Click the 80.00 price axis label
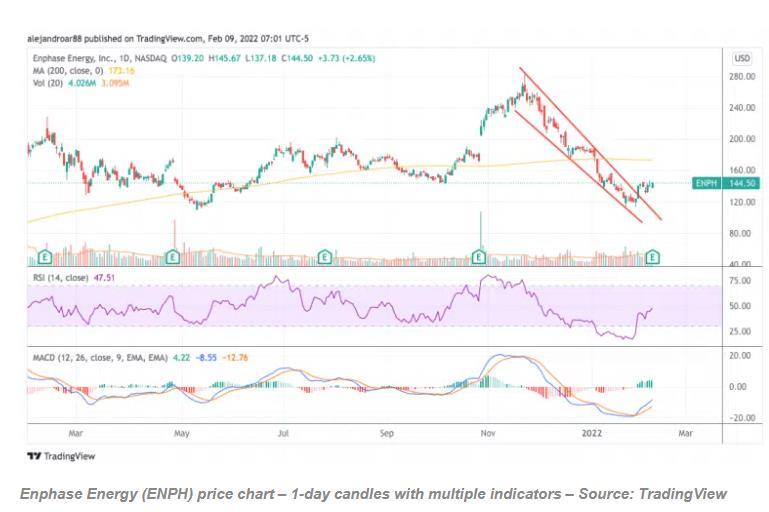The width and height of the screenshot is (769, 512). pyautogui.click(x=740, y=233)
